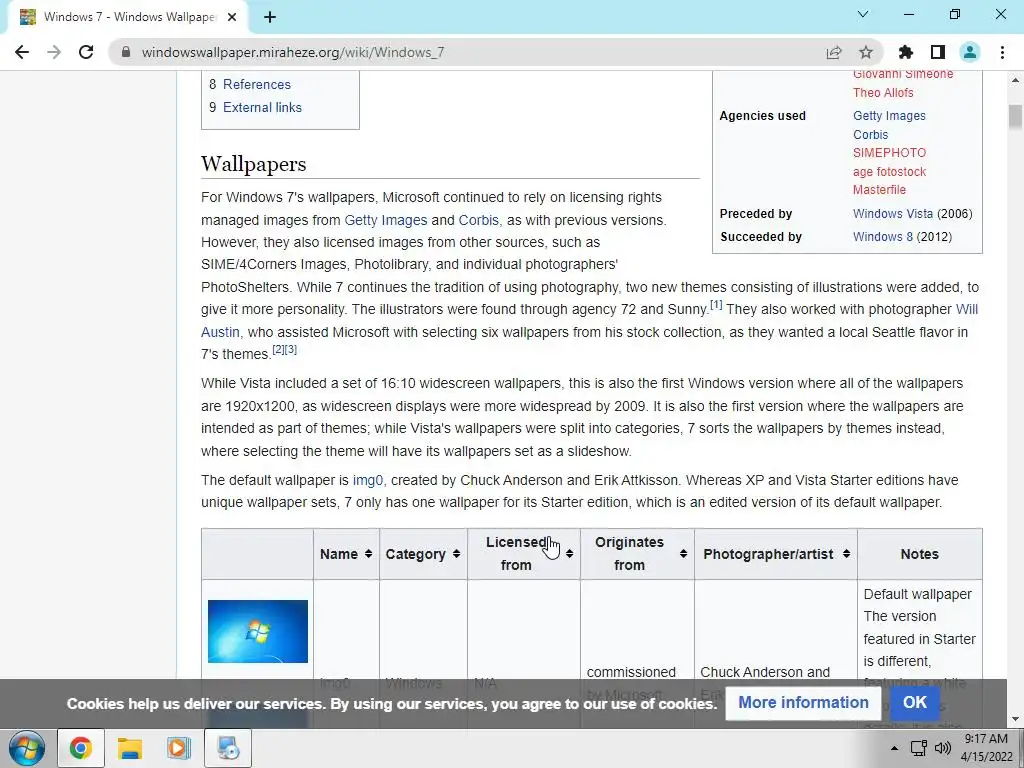Follow the Corbis link in the paragraph

point(478,220)
